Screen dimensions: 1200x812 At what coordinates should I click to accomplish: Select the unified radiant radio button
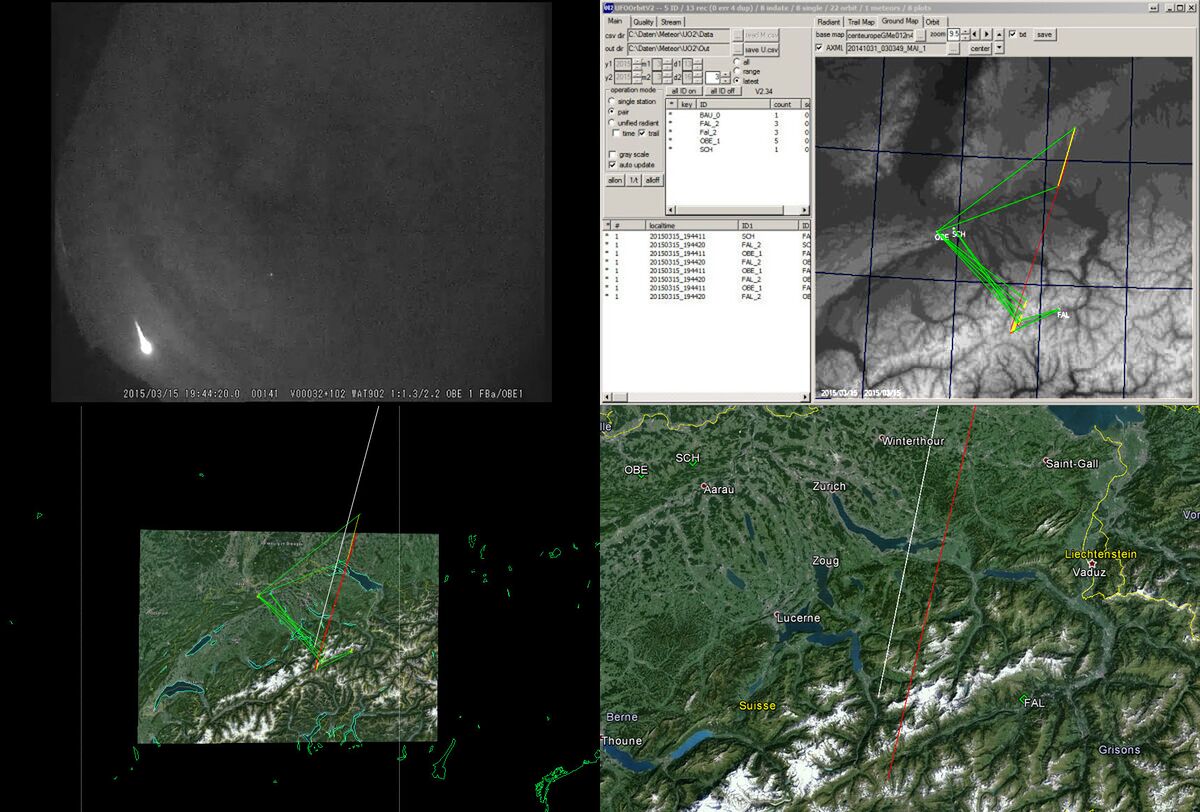[x=611, y=122]
